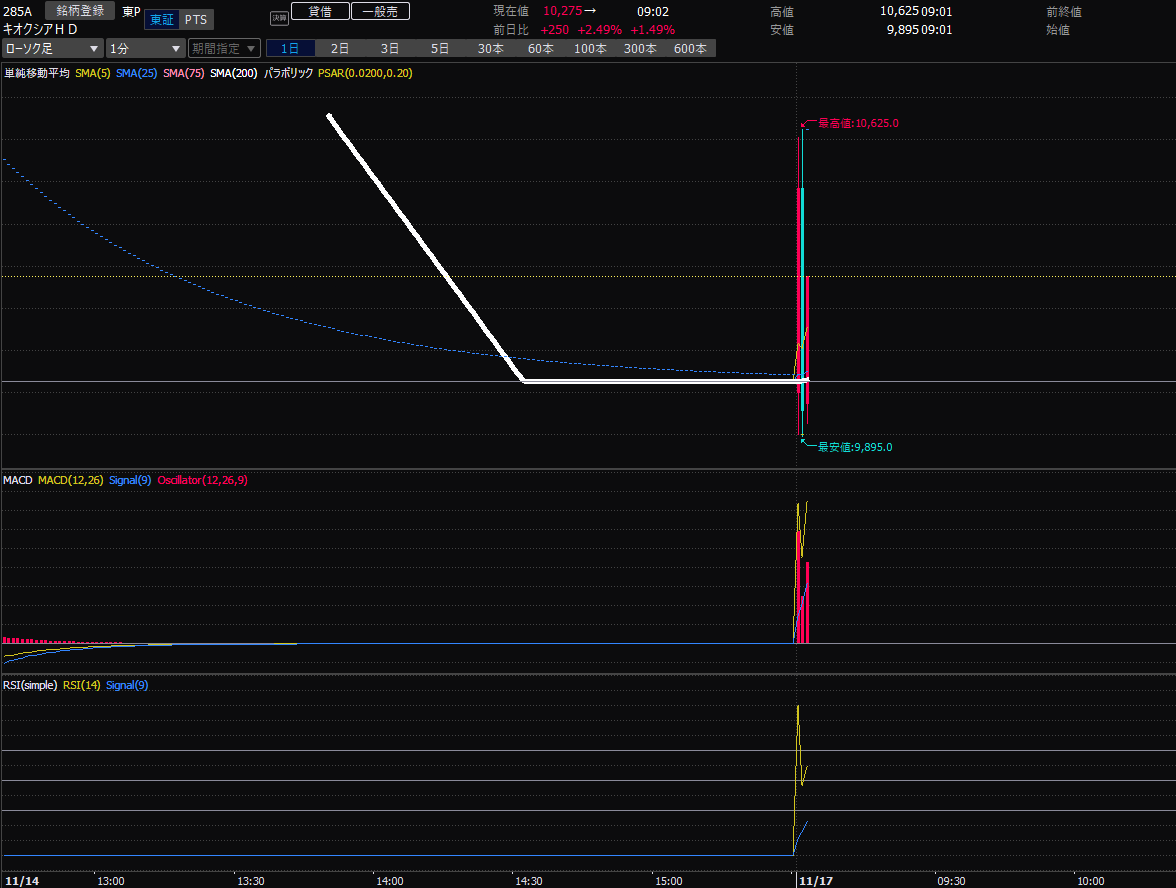Click the RSI(14) indicator label
Image resolution: width=1176 pixels, height=888 pixels.
(81, 685)
